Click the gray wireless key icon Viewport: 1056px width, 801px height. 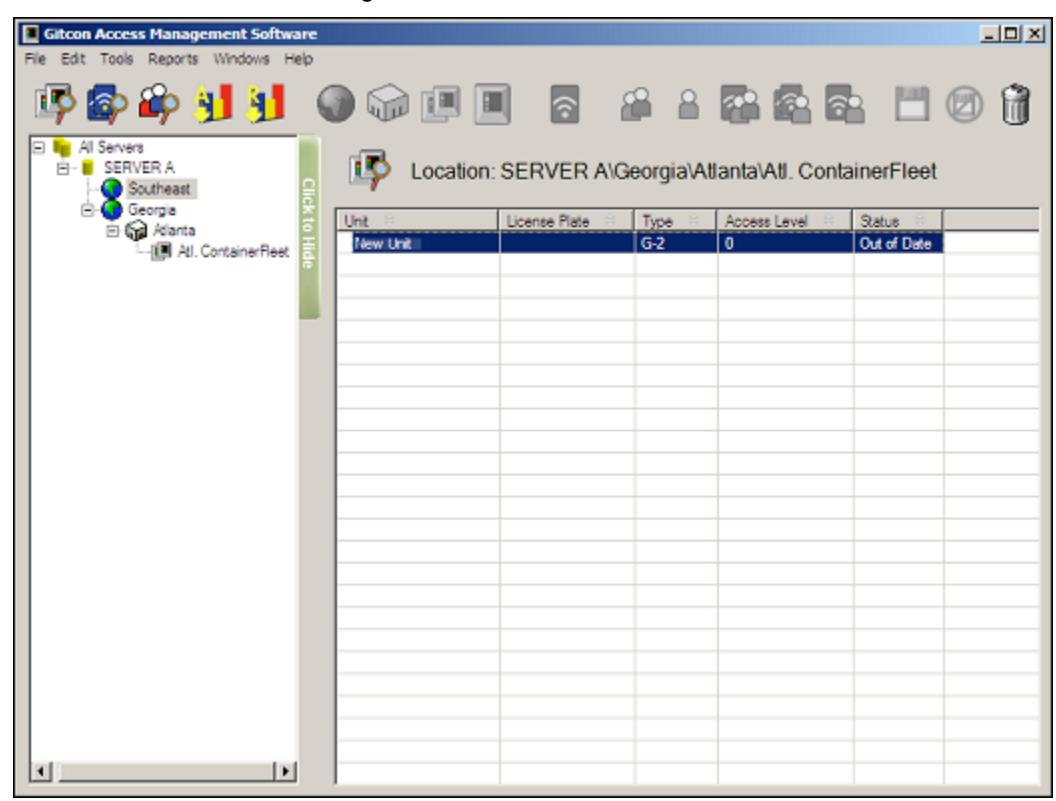coord(564,104)
